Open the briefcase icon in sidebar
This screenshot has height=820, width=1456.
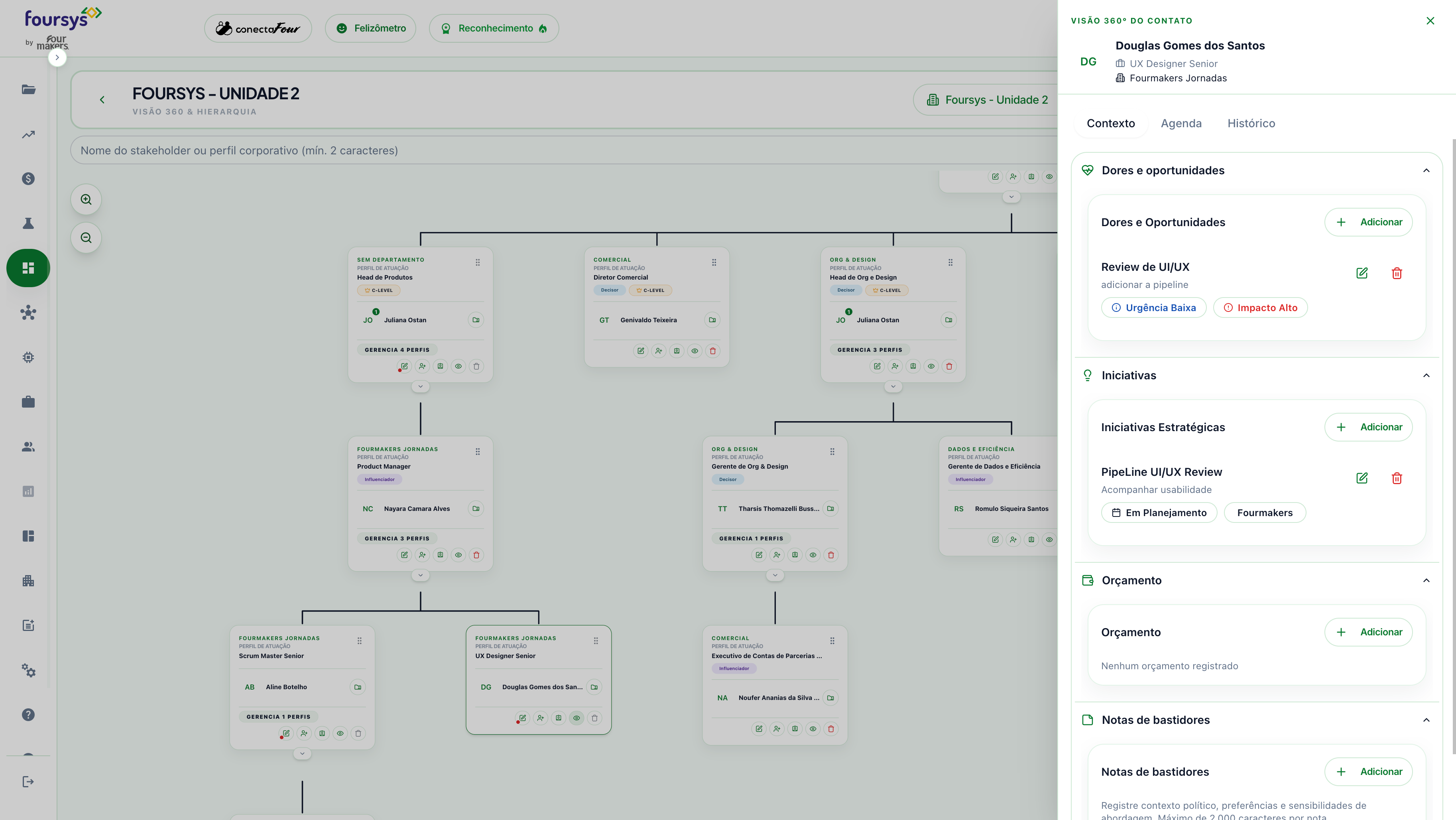[28, 402]
